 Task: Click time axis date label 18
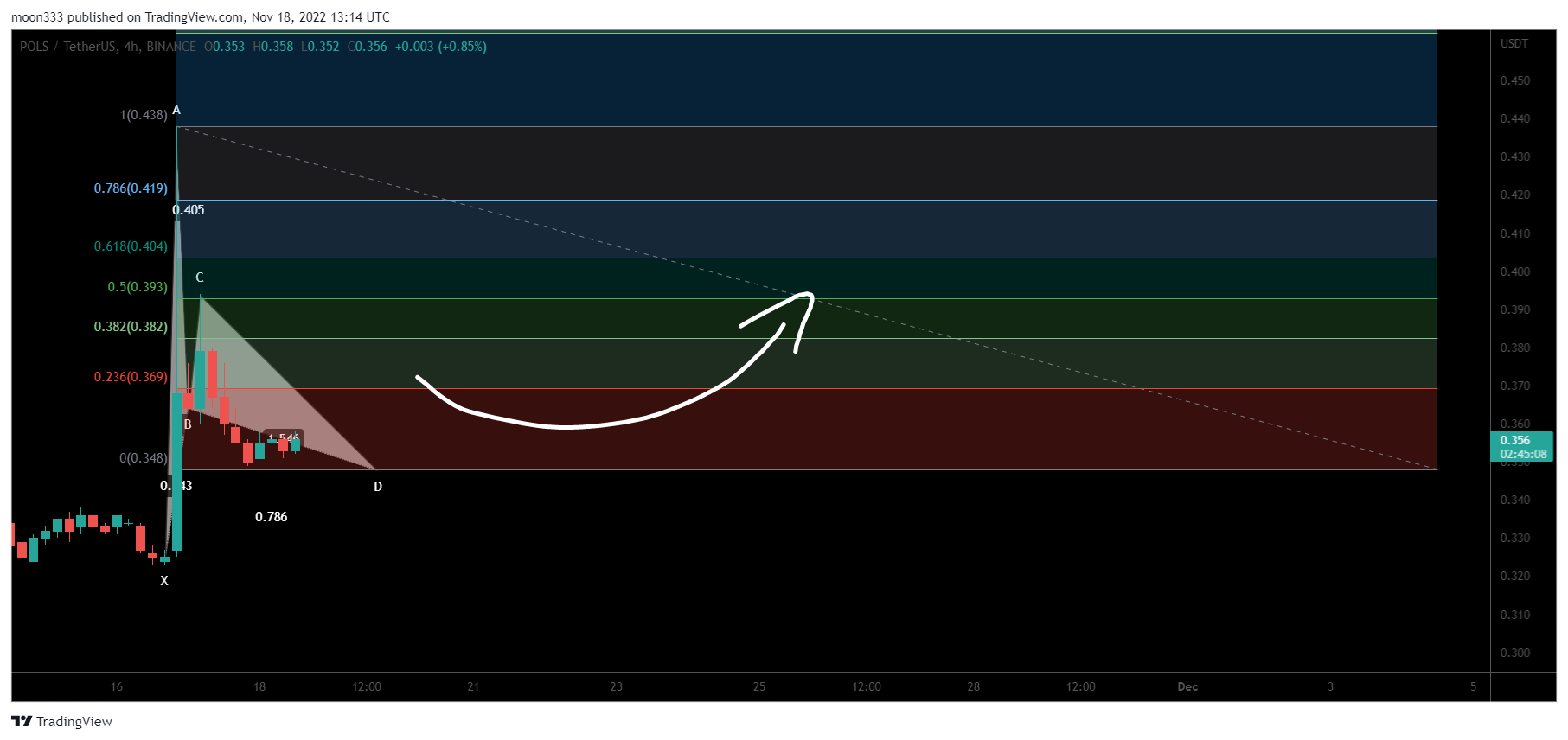coord(259,686)
